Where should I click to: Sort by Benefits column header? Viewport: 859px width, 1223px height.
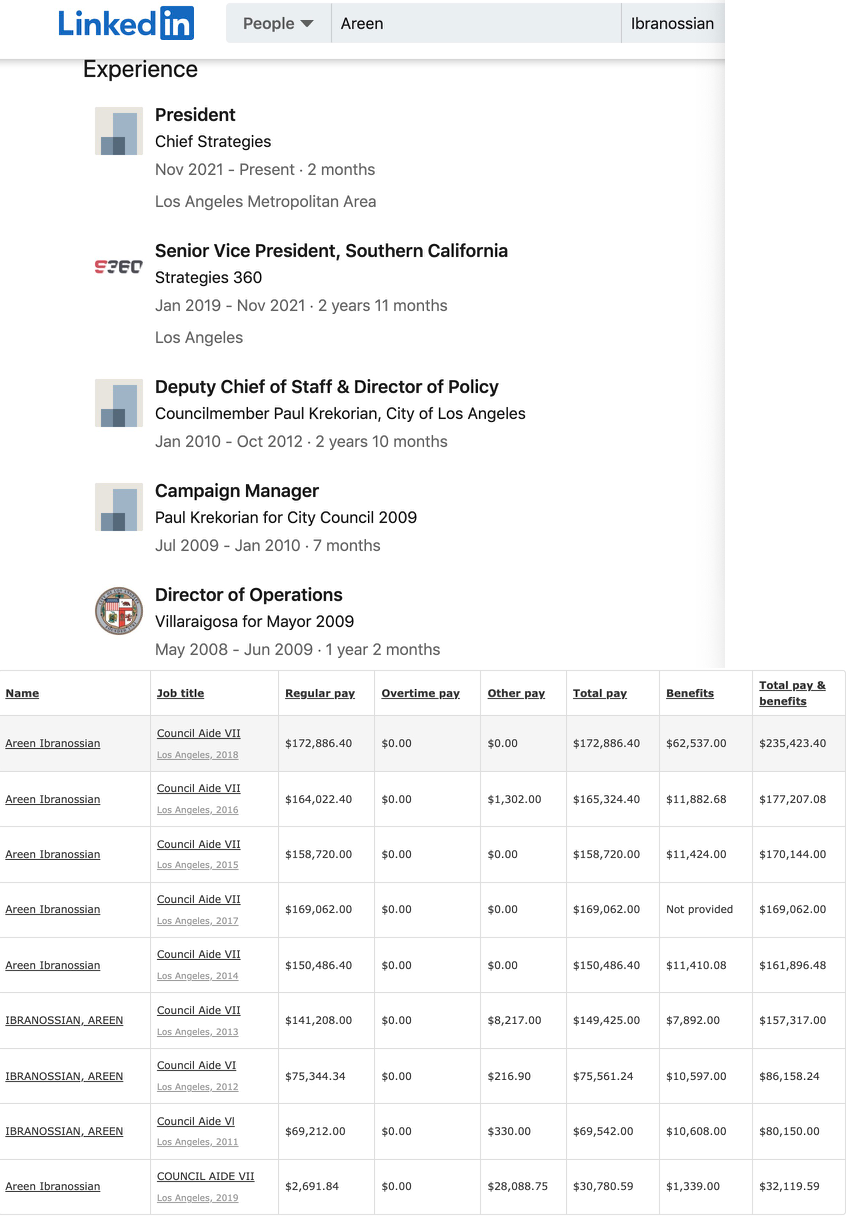tap(690, 693)
